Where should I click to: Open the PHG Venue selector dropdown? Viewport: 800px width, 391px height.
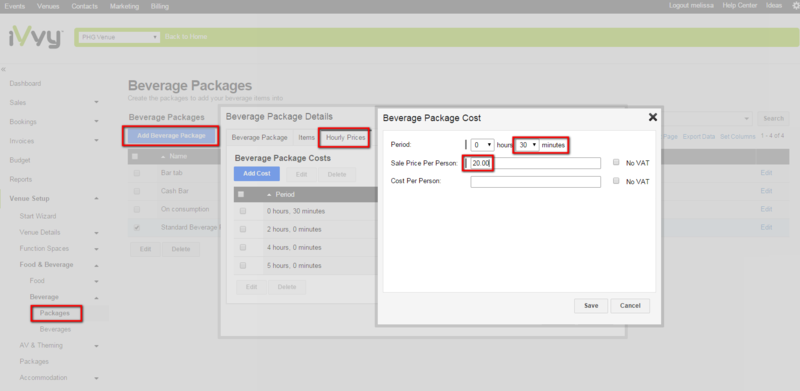[x=119, y=37]
